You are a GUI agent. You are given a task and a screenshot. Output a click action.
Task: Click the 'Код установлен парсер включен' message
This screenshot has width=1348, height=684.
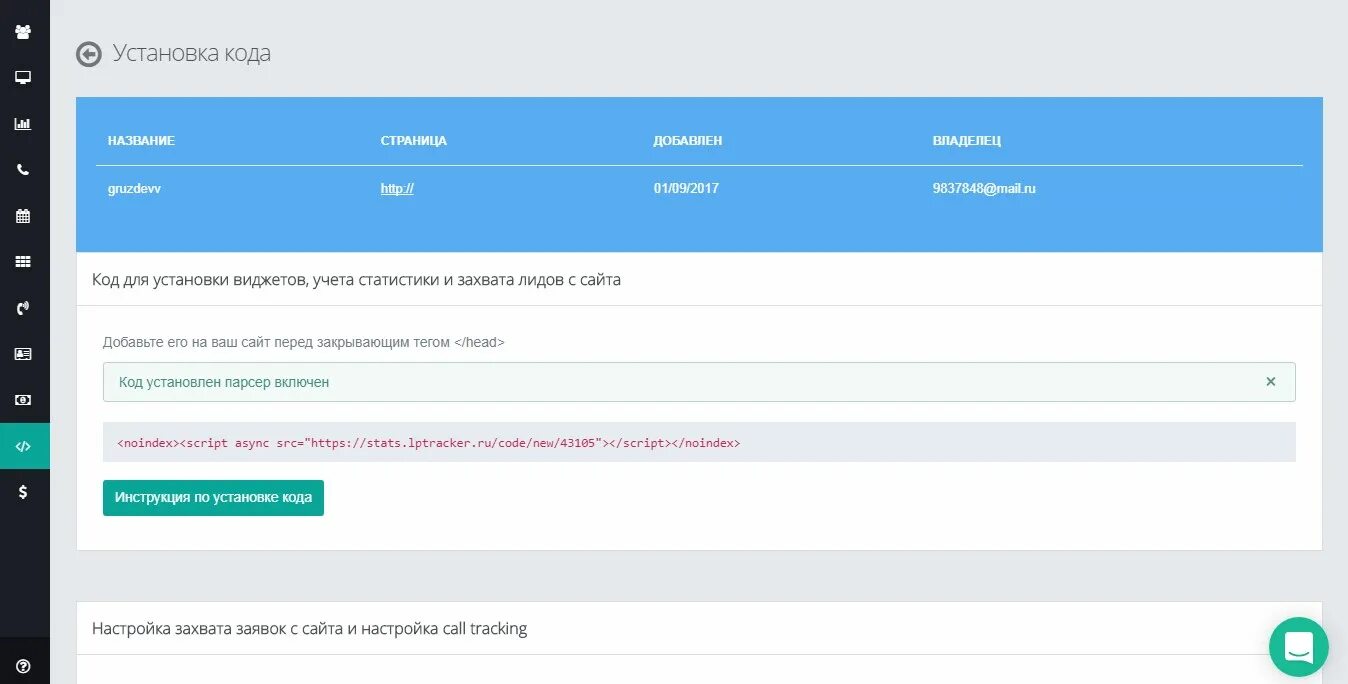(x=224, y=382)
